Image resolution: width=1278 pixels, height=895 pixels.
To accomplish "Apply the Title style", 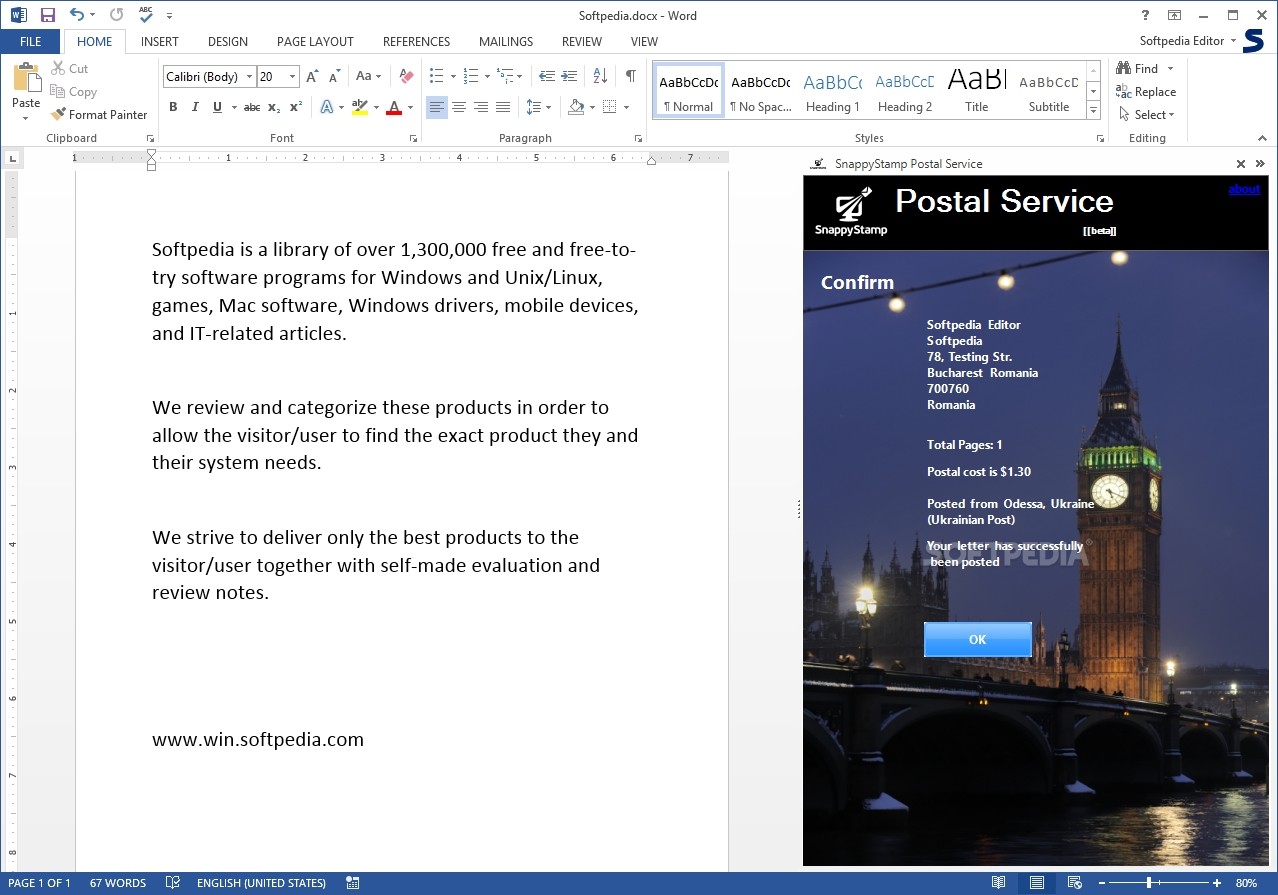I will [977, 92].
